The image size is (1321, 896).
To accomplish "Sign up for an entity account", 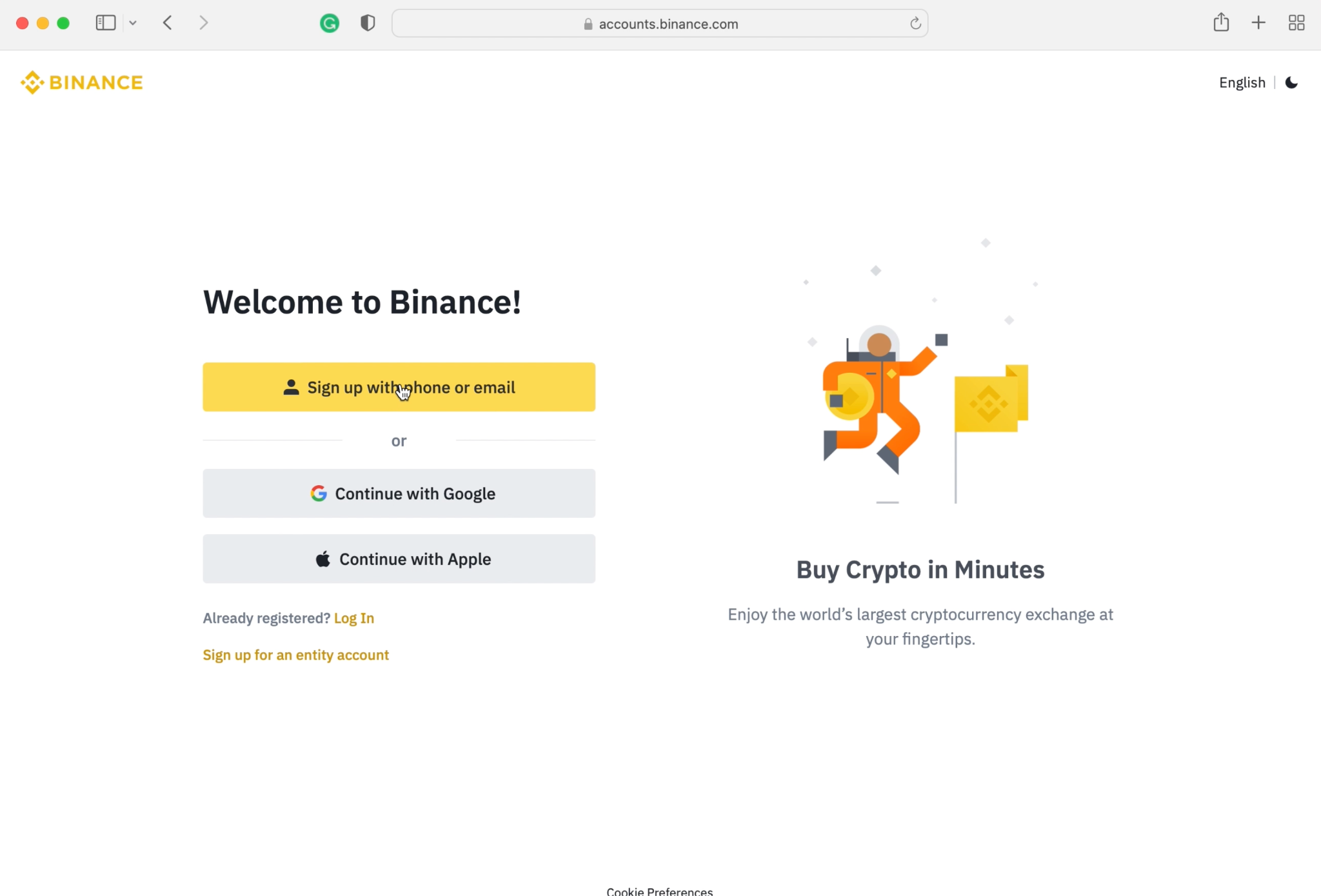I will pos(295,655).
